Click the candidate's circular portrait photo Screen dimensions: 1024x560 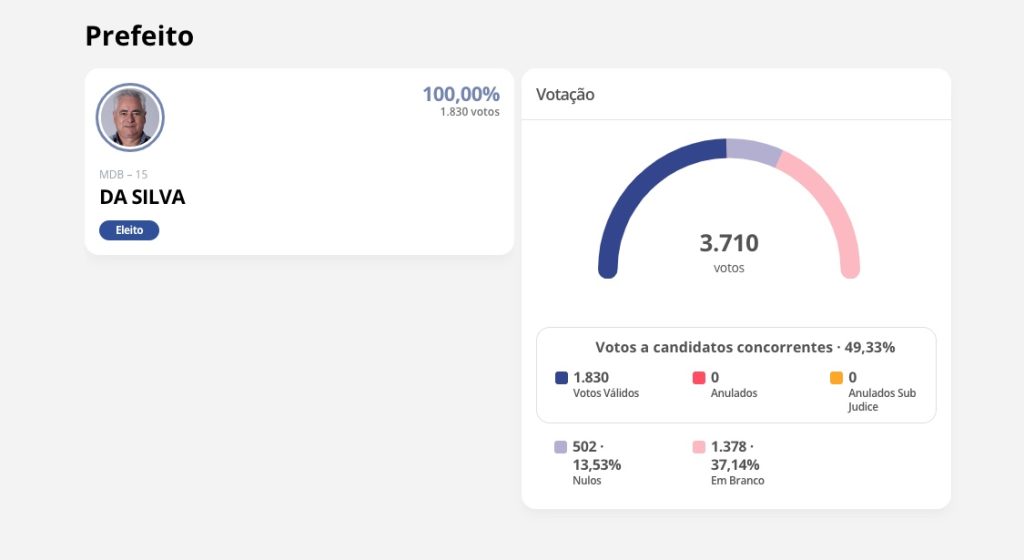(x=130, y=117)
